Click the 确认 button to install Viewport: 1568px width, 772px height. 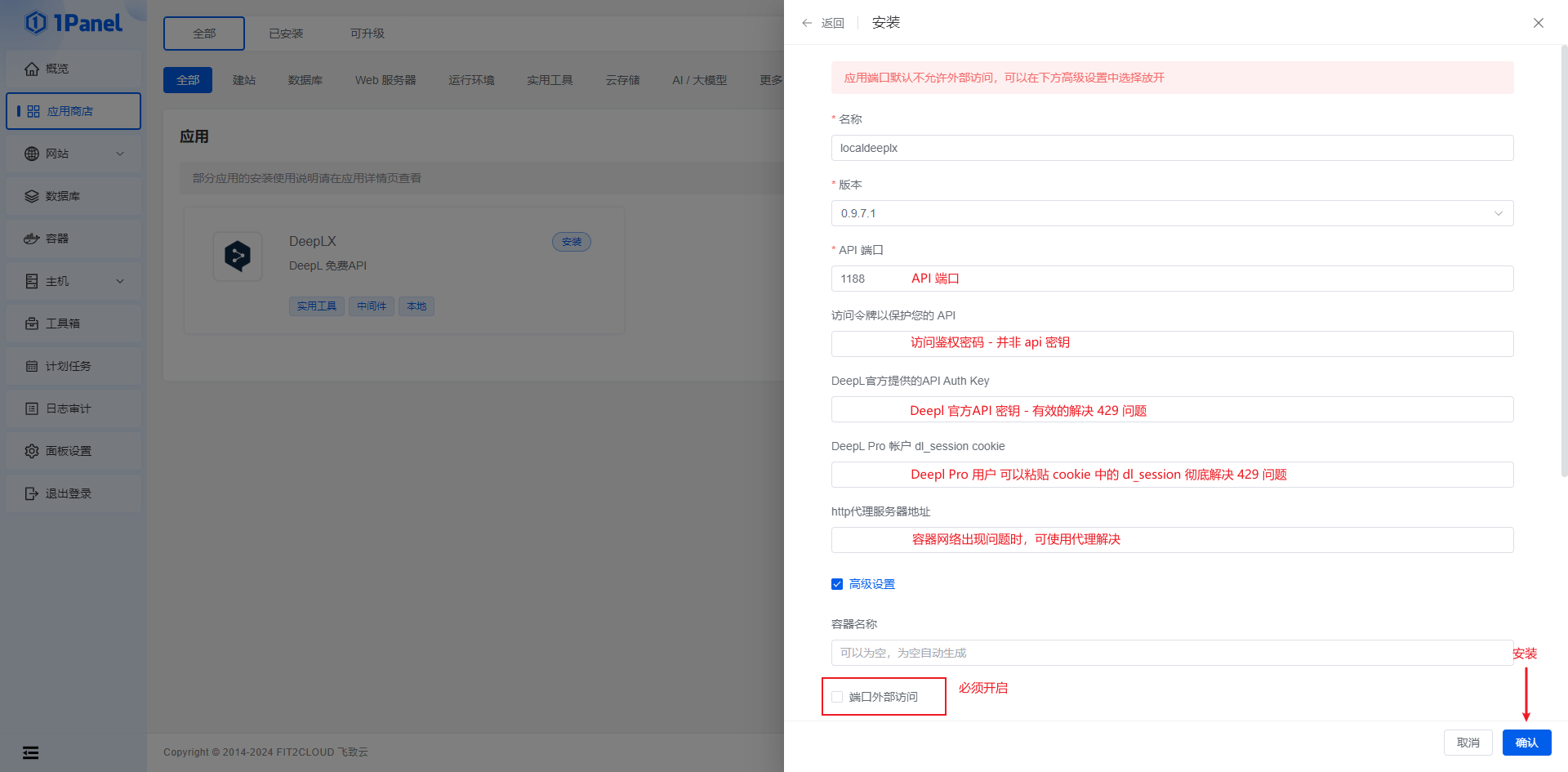click(1526, 743)
